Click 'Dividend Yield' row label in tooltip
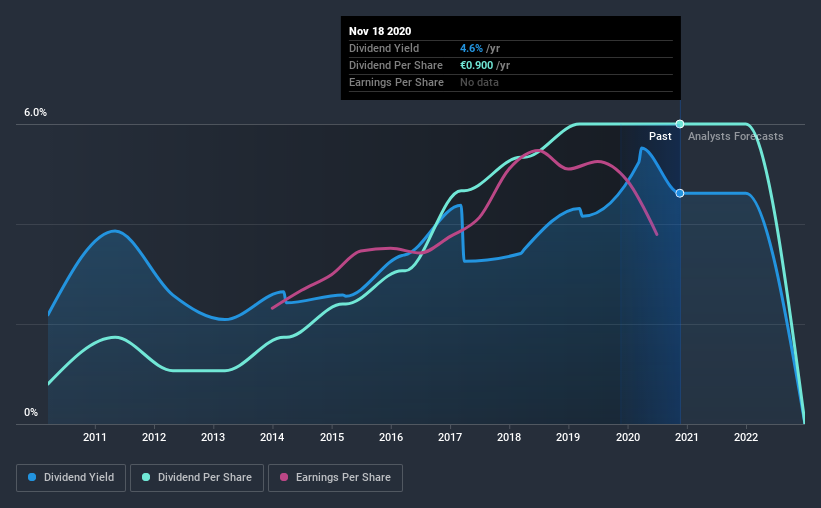 [x=384, y=48]
